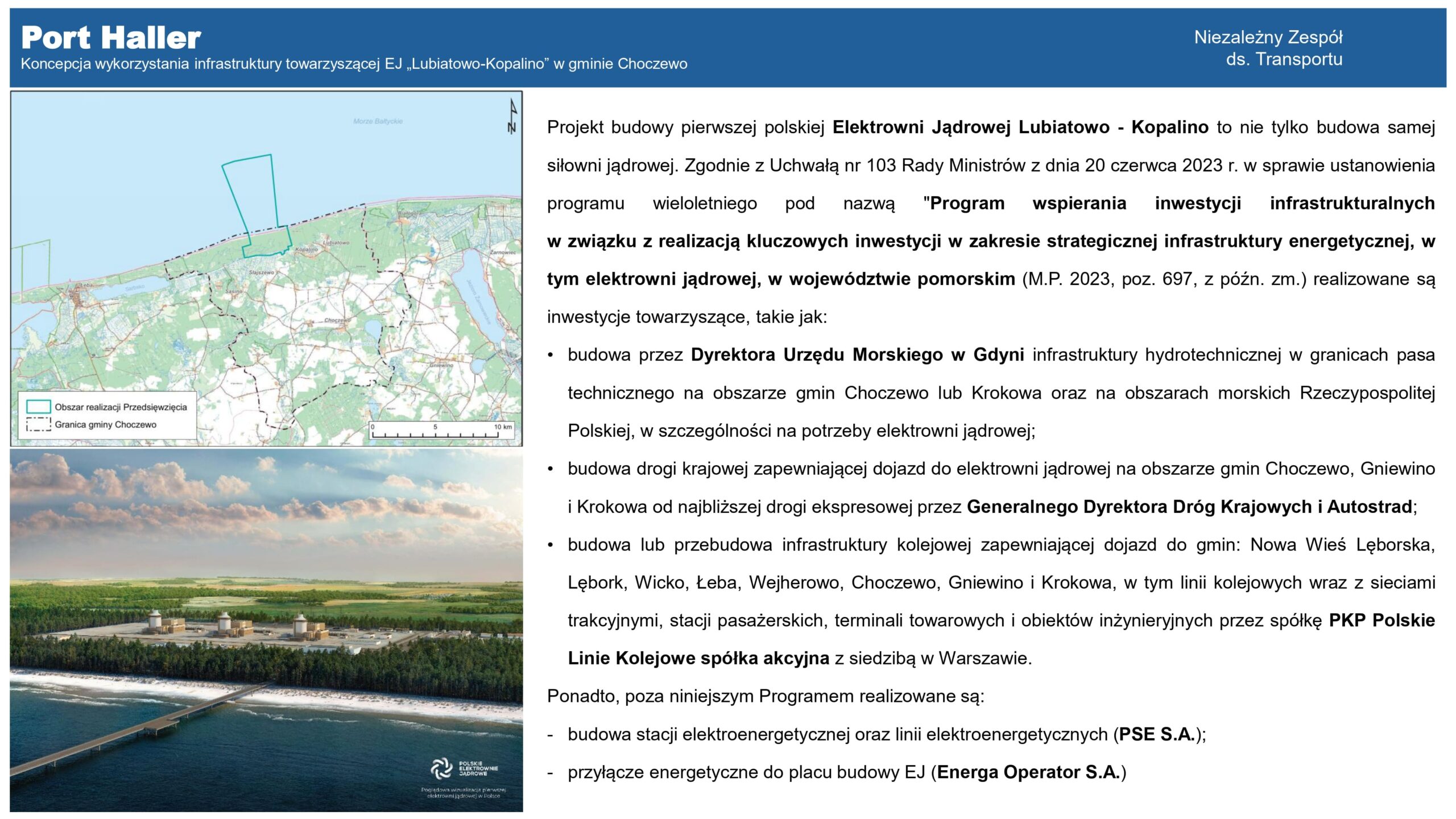Image resolution: width=1456 pixels, height=819 pixels.
Task: Click the Morze Bałtyckie map label
Action: tap(378, 121)
